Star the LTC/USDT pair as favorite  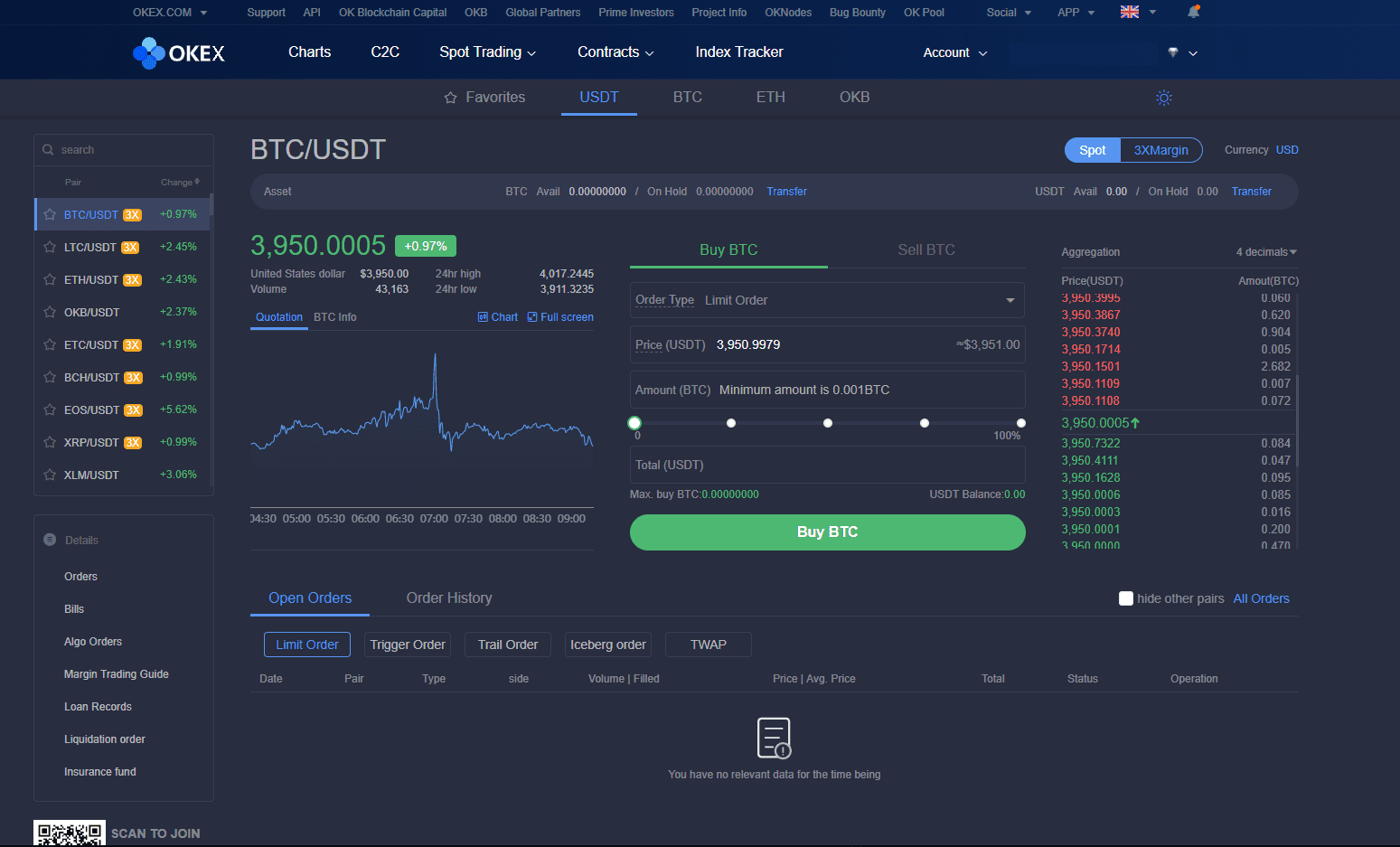(x=50, y=248)
